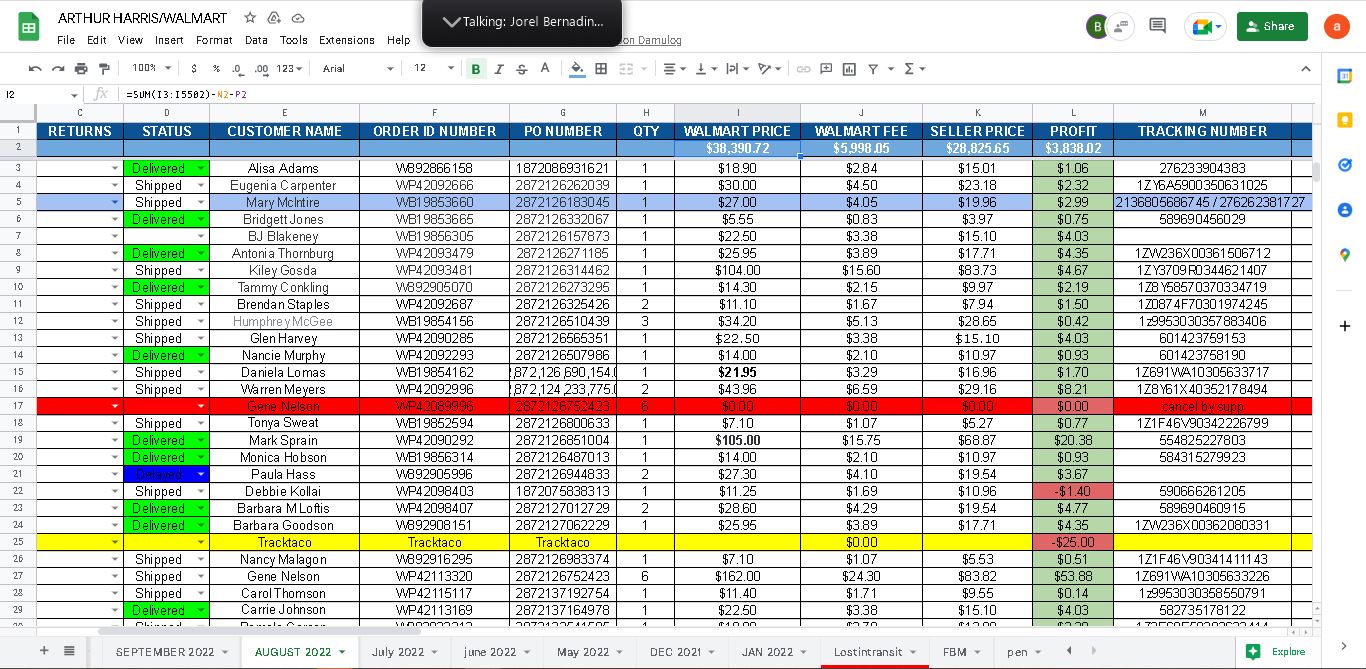Apply currency format with dollar icon
This screenshot has width=1366, height=669.
(x=194, y=69)
